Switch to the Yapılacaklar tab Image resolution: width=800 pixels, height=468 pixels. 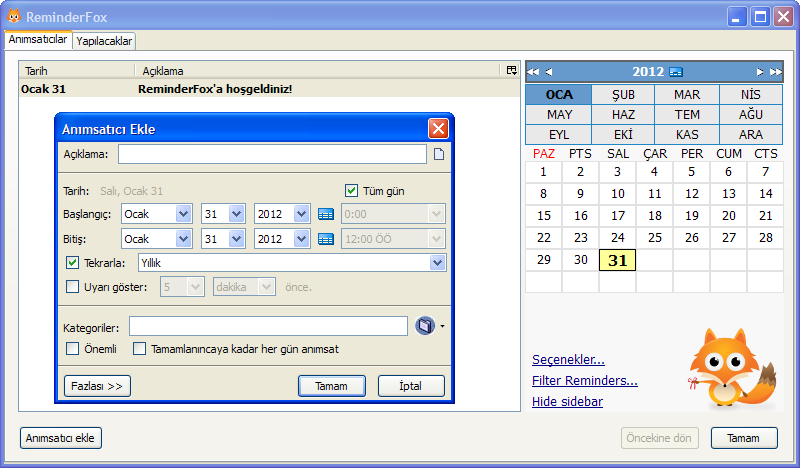pos(105,41)
